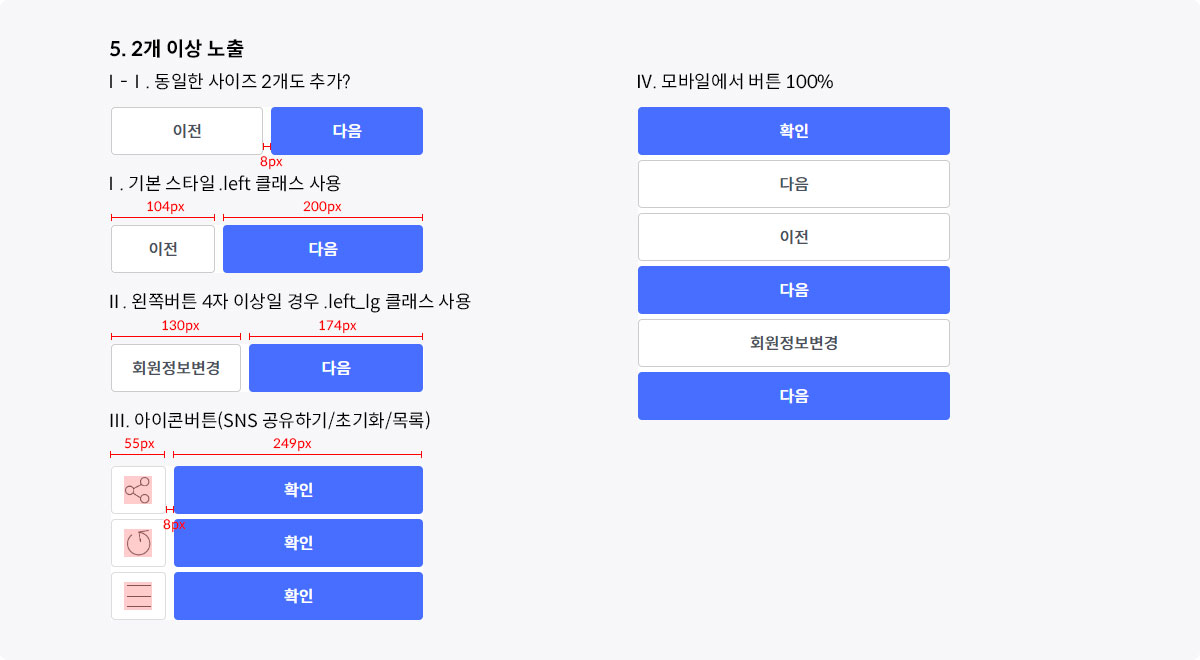Click the list (목록) lines icon button
Viewport: 1200px width, 660px height.
point(138,596)
